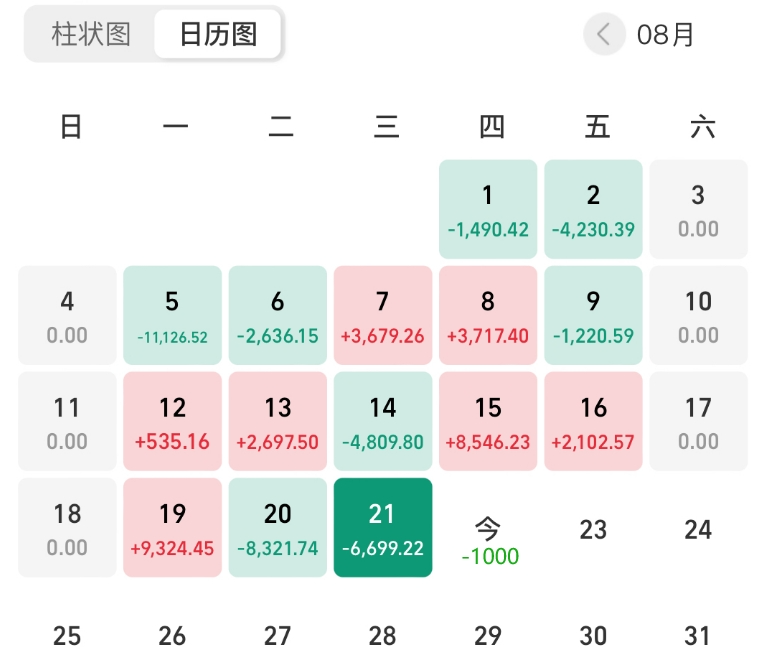Screen dimensions: 783x655
Task: Open highlighted day 21 cell -6,699.22
Action: click(383, 528)
